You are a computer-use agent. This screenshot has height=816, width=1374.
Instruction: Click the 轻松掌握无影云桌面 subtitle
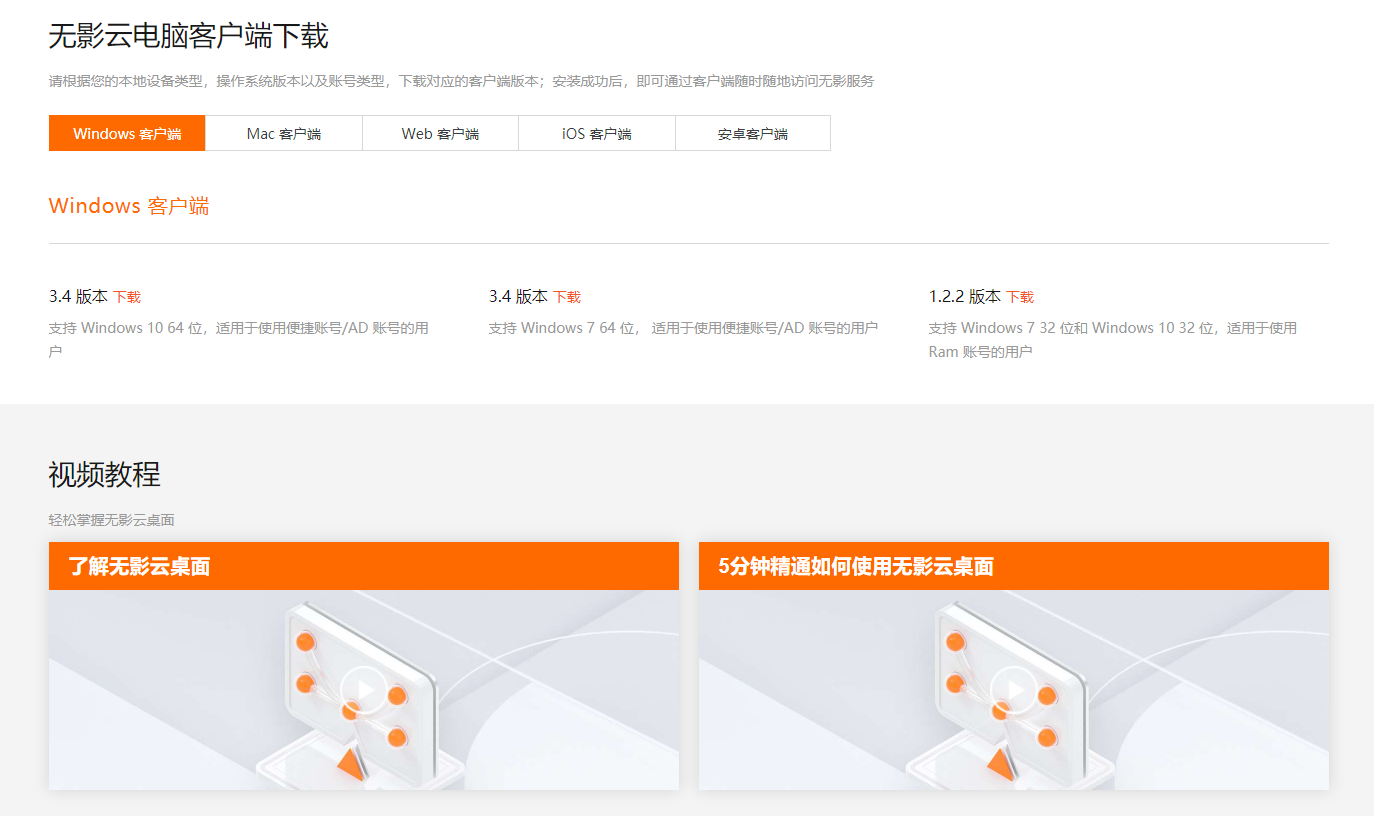112,520
